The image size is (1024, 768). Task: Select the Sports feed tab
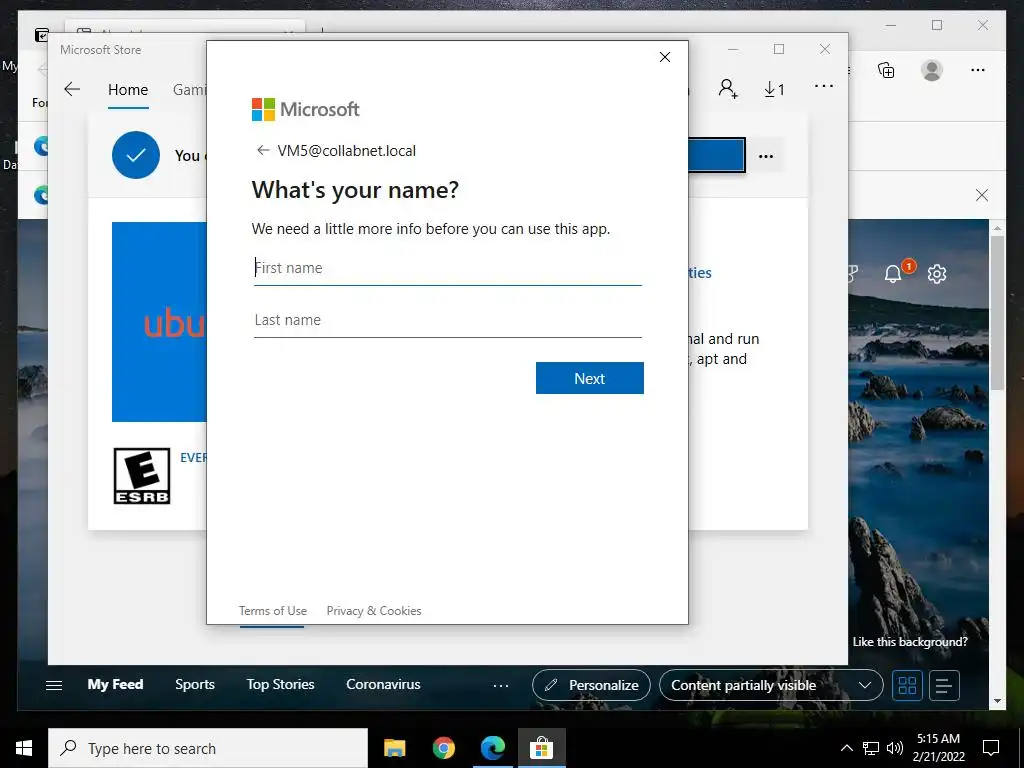[x=195, y=684]
